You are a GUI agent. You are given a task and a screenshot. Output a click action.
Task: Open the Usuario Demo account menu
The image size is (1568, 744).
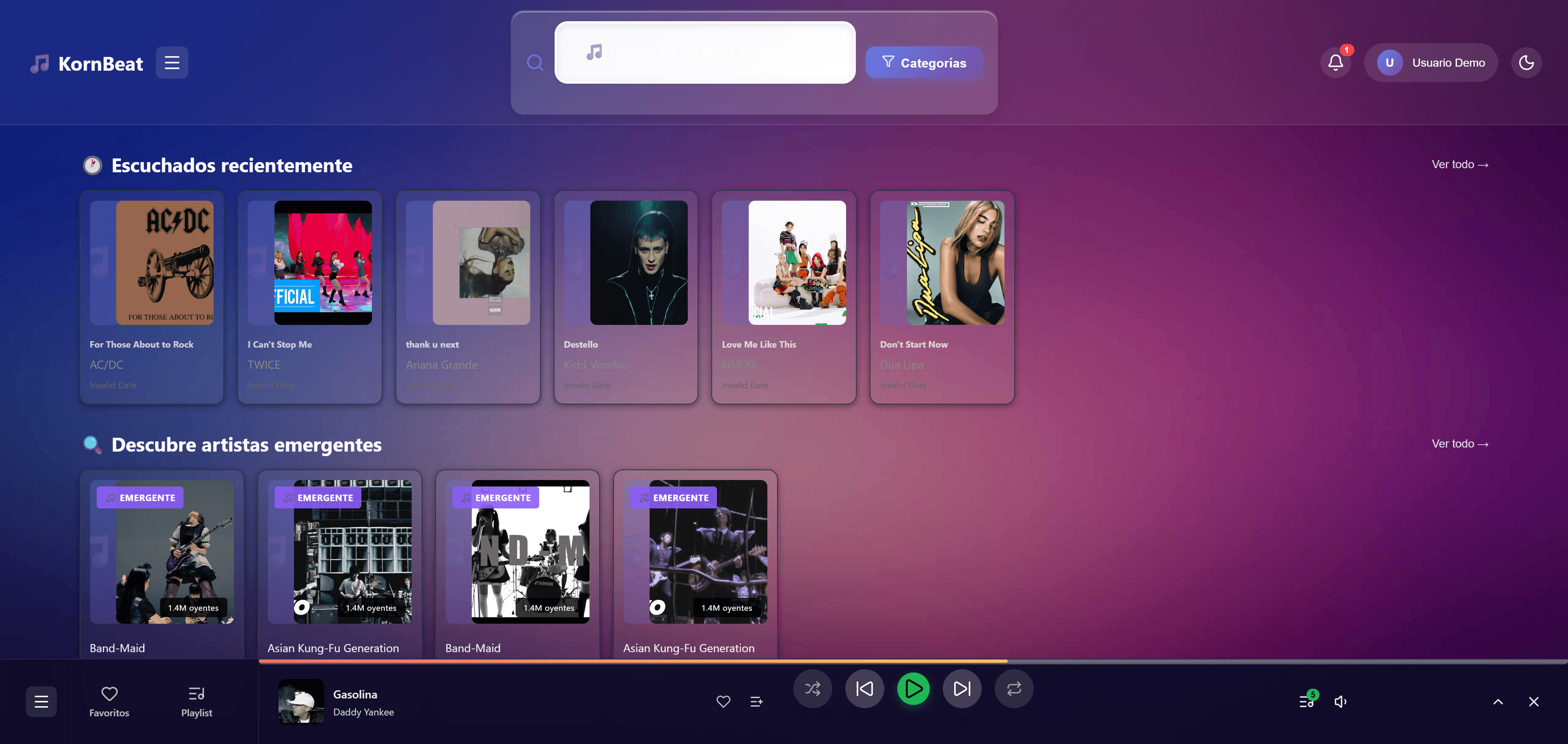coord(1430,63)
